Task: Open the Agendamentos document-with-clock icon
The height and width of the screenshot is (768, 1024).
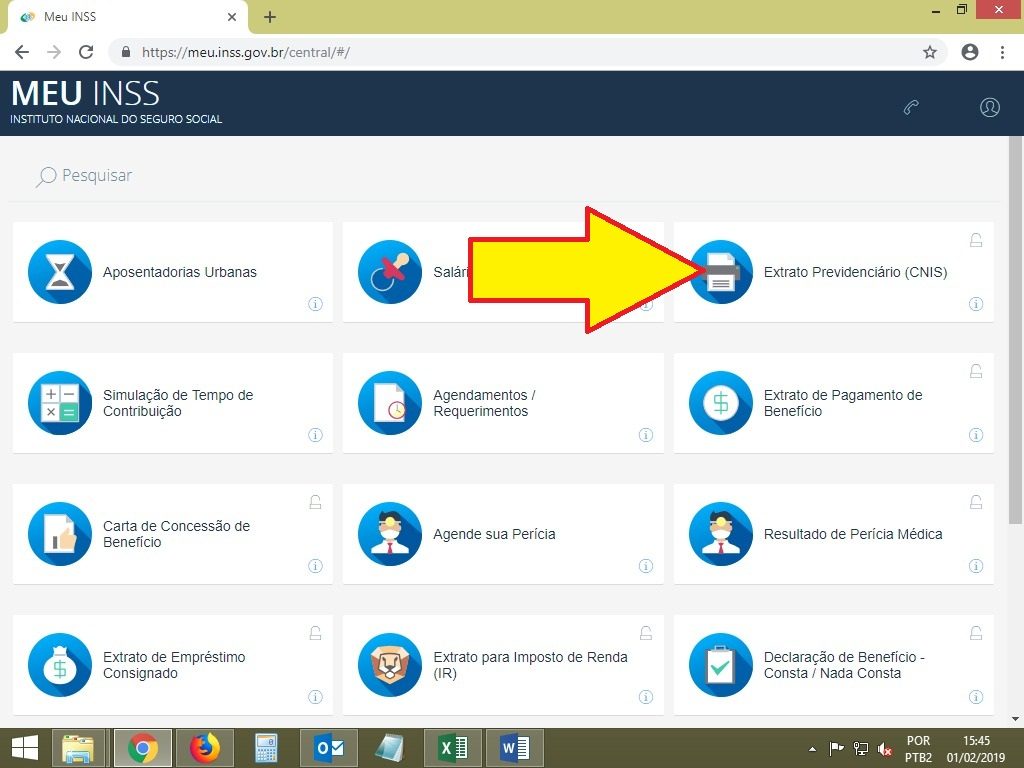Action: [390, 403]
